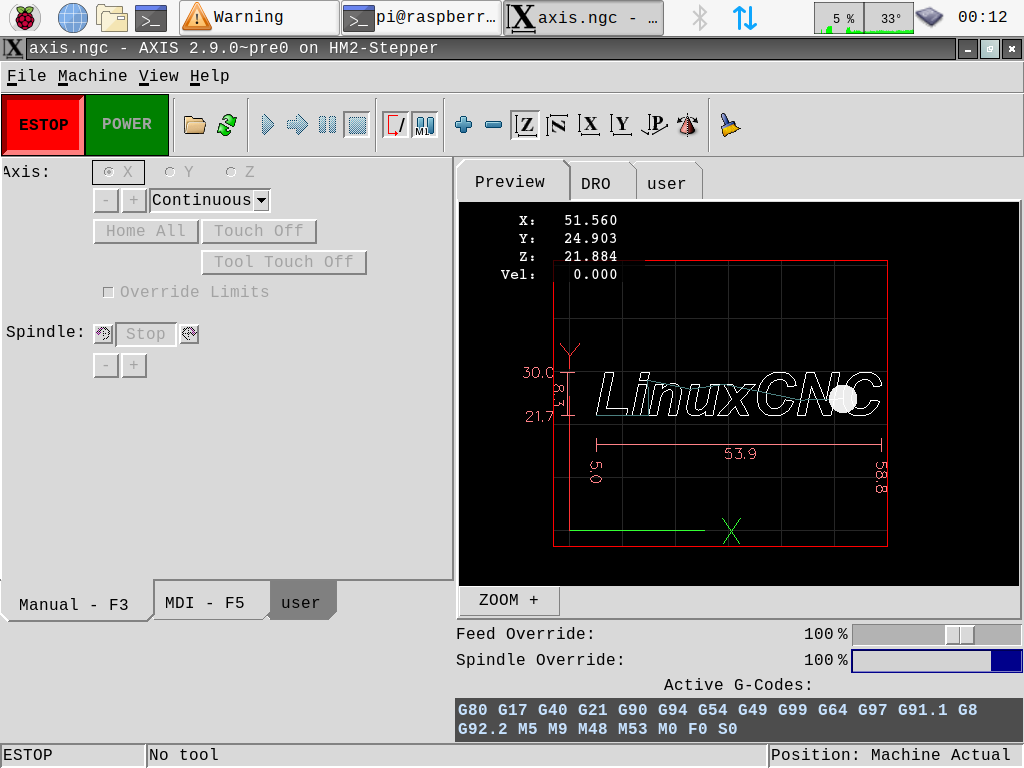1024x768 pixels.
Task: Run the program with play icon
Action: (x=267, y=125)
